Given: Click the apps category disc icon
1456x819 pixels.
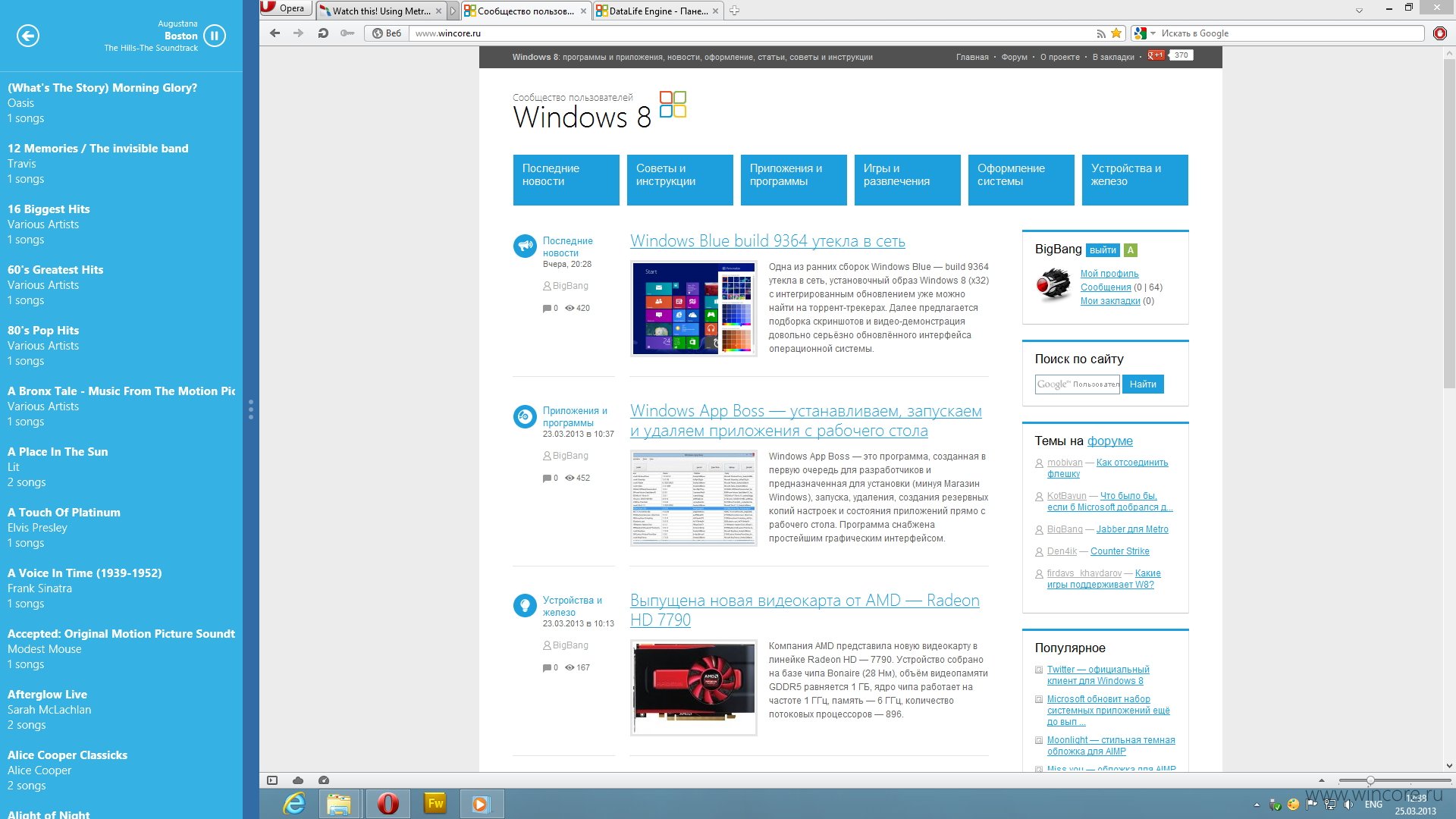Looking at the screenshot, I should 525,416.
